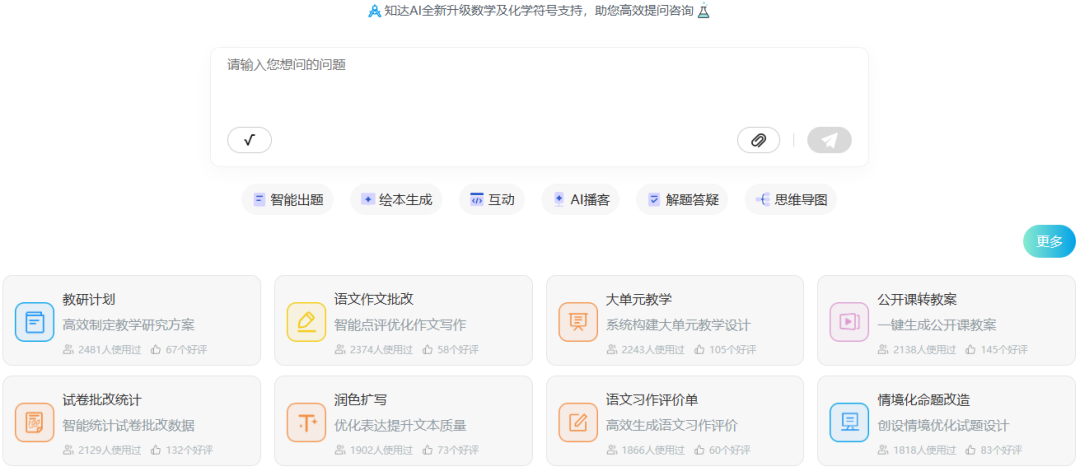Click the 绘本生成 chip sparkle icon
This screenshot has height=476, width=1080.
pyautogui.click(x=368, y=200)
